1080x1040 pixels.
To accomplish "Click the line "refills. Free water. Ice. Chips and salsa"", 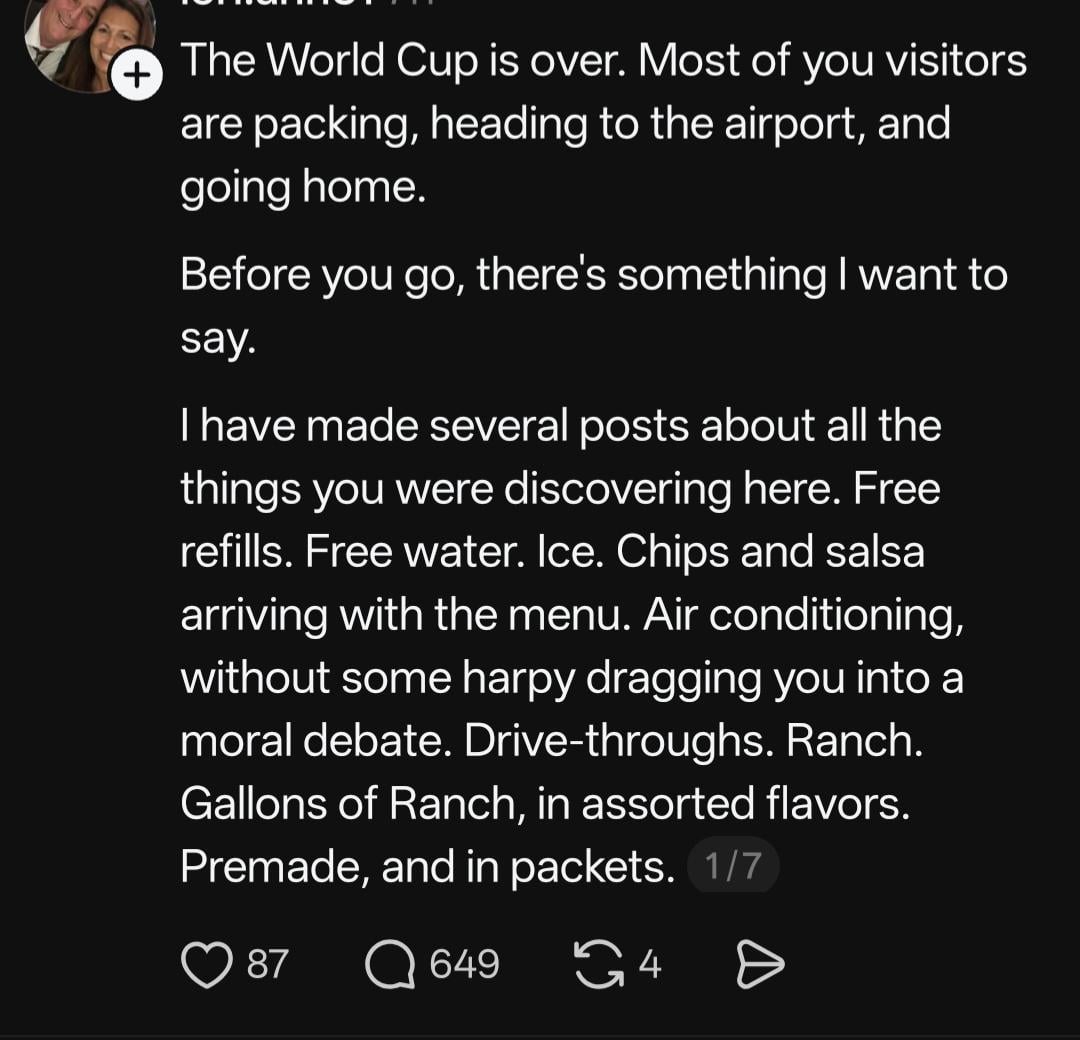I will click(x=552, y=552).
